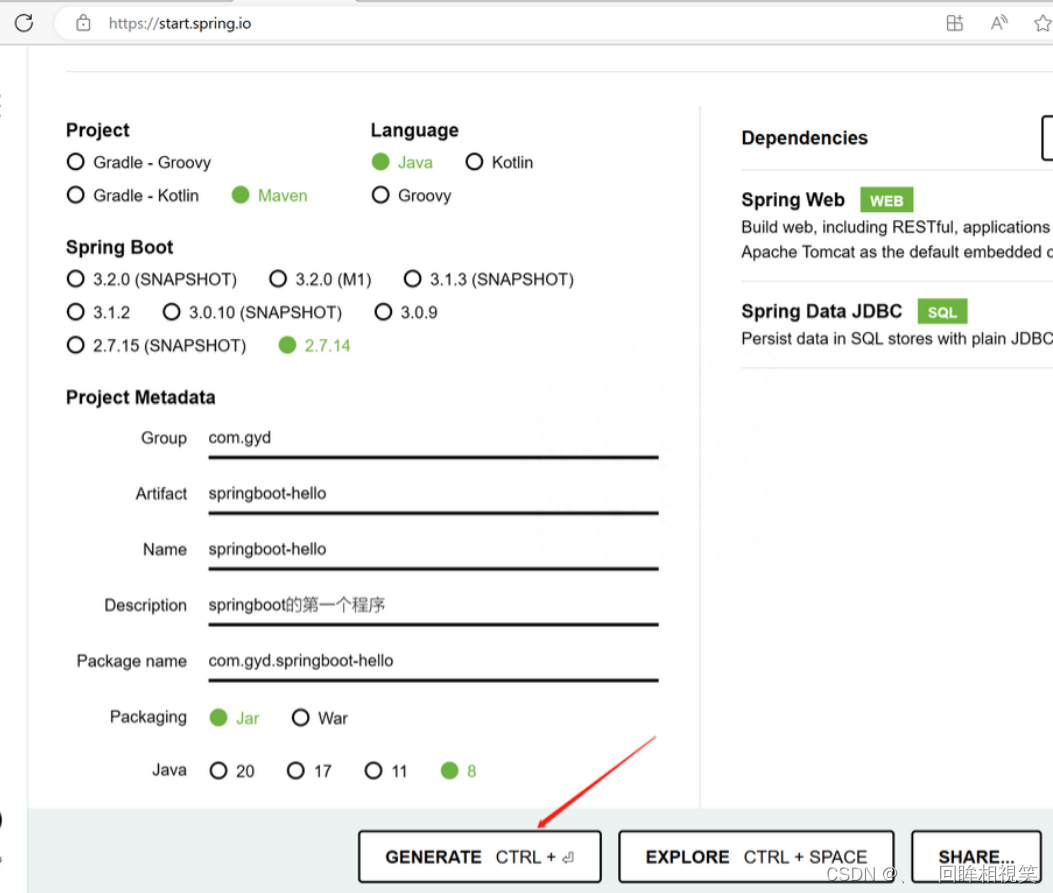Select Kotlin as the language
The height and width of the screenshot is (893, 1053).
pos(475,161)
